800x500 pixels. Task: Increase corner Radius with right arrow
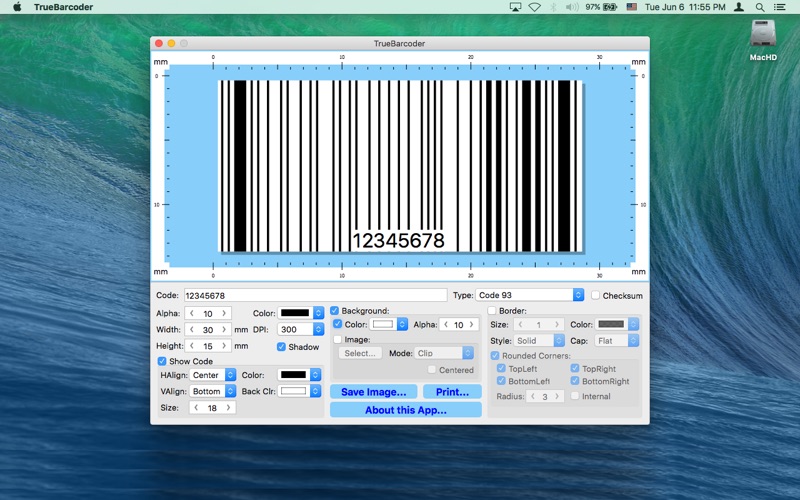pos(557,396)
